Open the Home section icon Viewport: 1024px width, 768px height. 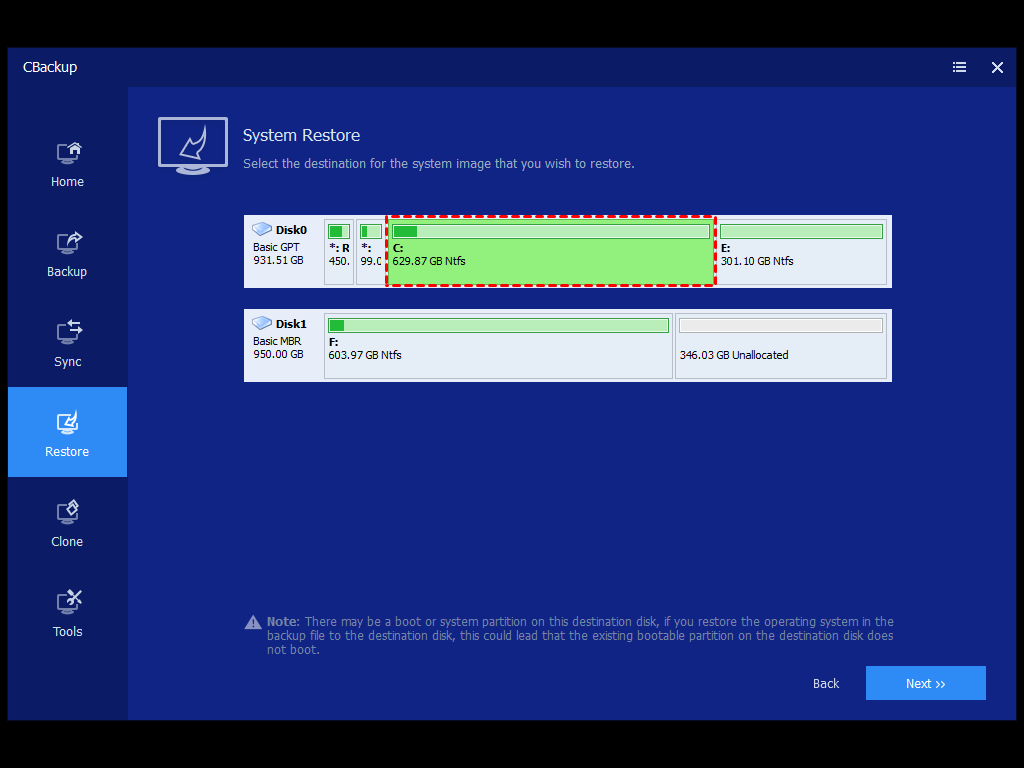coord(68,154)
